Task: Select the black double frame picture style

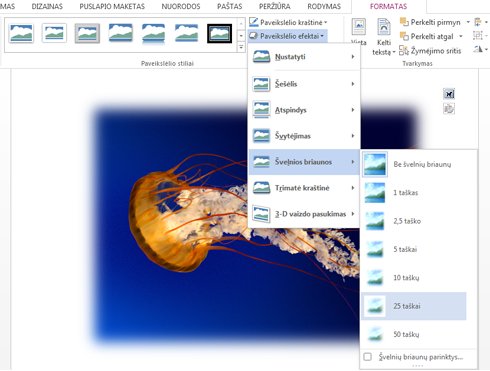Action: (219, 33)
